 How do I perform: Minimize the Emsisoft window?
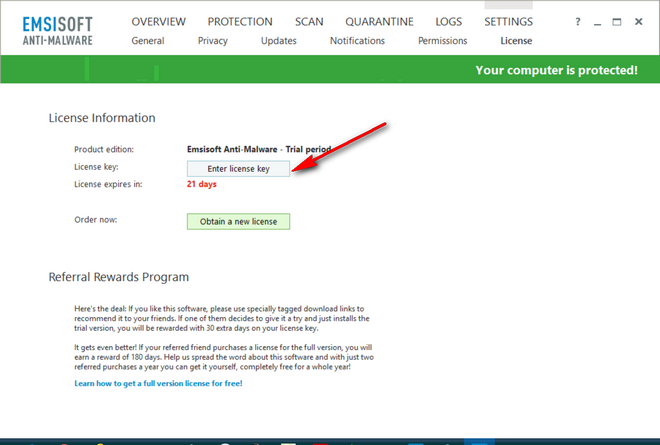(x=597, y=23)
